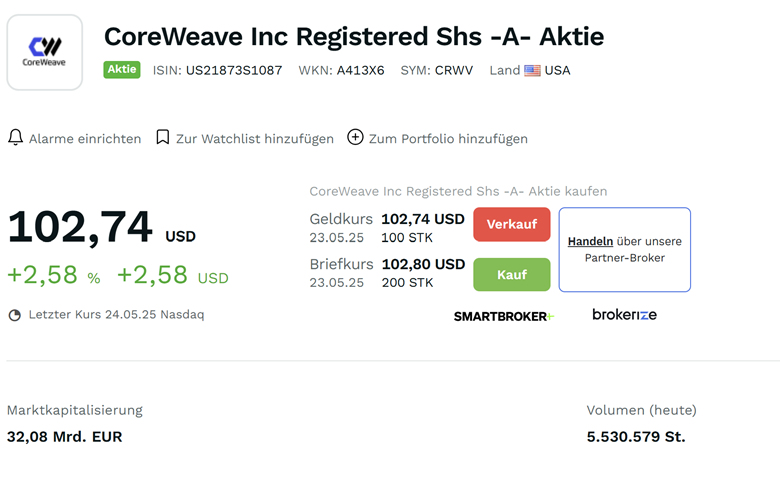Click the plus circle portfolio icon

[x=355, y=138]
